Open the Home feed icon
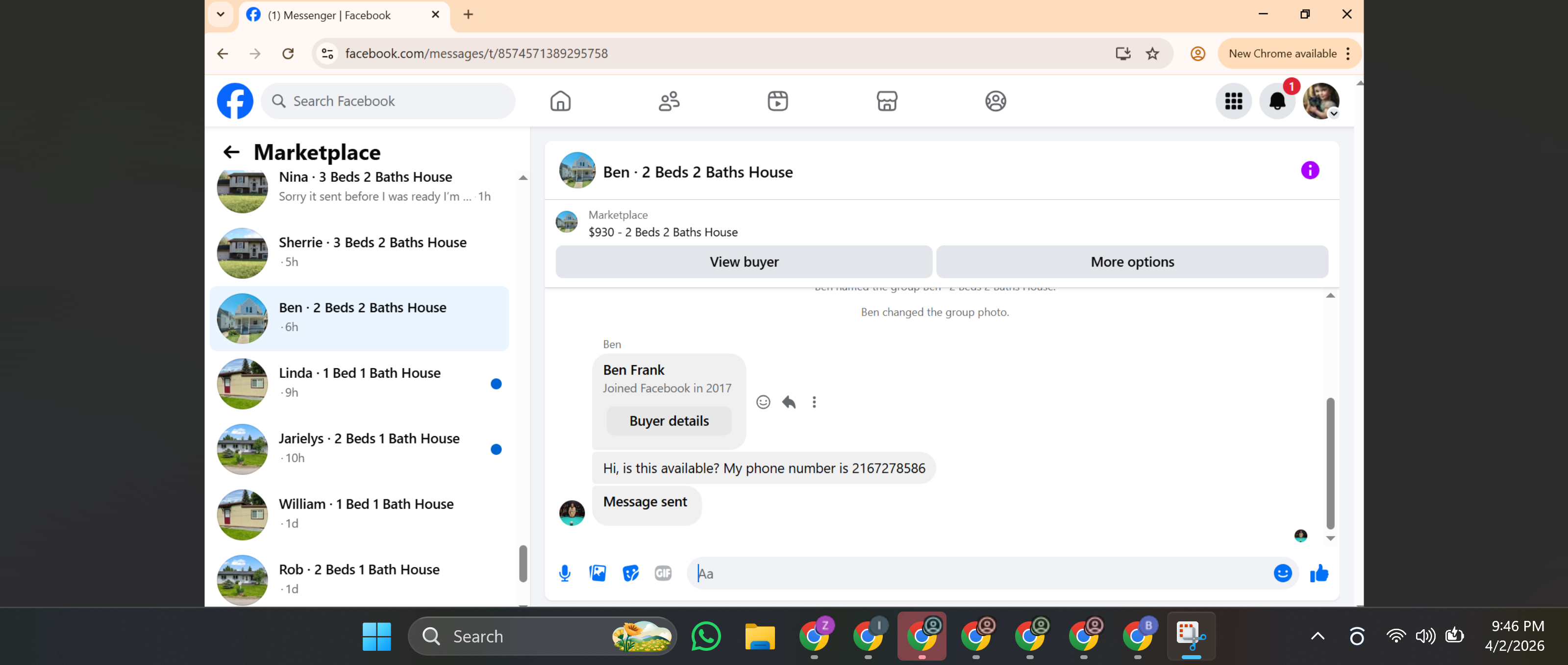This screenshot has height=665, width=1568. pyautogui.click(x=560, y=101)
